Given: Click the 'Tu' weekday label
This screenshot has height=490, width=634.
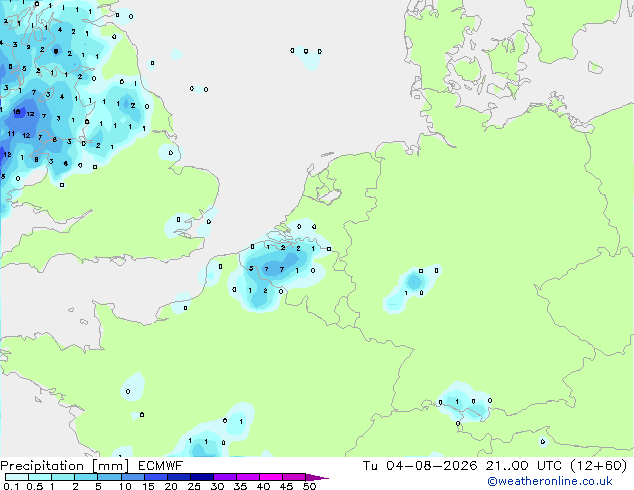Looking at the screenshot, I should coord(370,466).
